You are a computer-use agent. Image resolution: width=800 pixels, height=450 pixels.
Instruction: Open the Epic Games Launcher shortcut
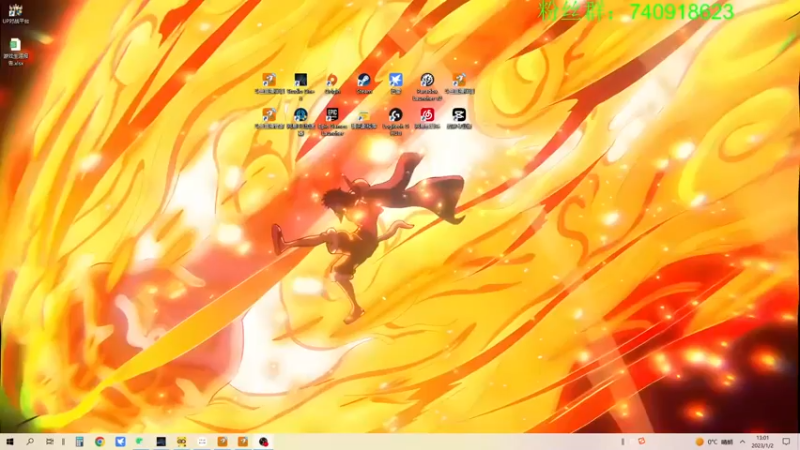point(332,121)
